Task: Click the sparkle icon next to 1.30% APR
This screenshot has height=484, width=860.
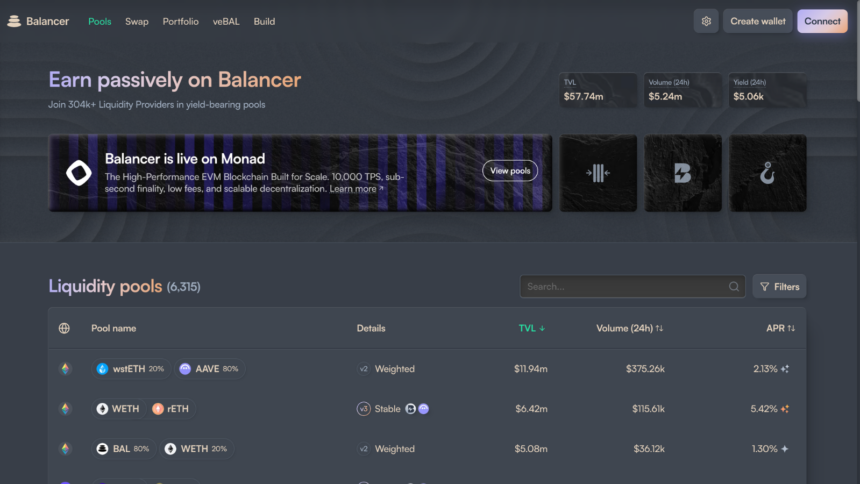Action: point(785,449)
